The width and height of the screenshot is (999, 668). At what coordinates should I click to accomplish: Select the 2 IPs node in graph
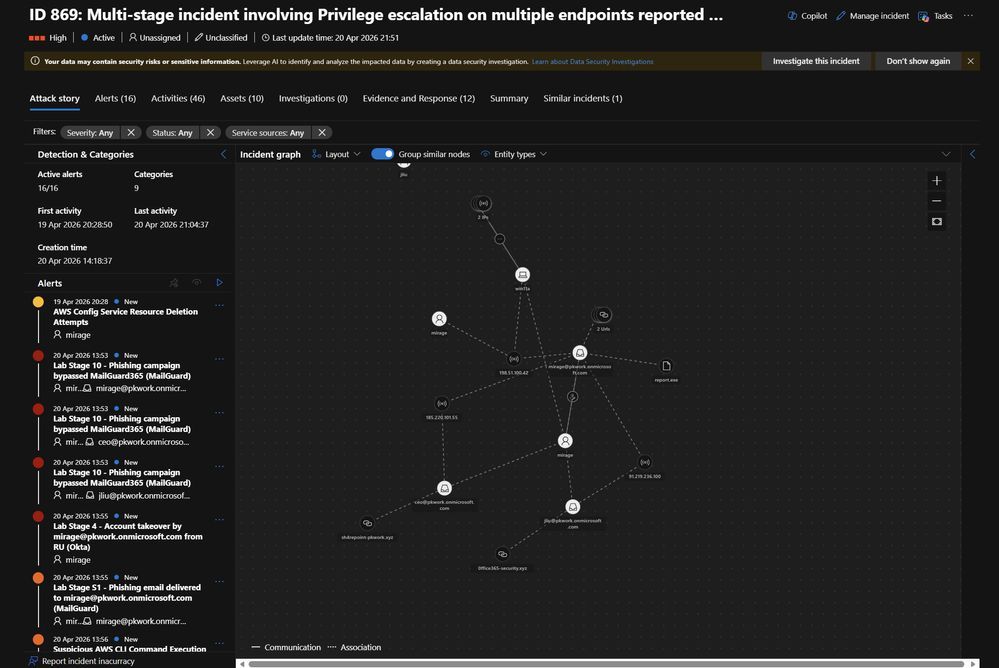click(483, 204)
